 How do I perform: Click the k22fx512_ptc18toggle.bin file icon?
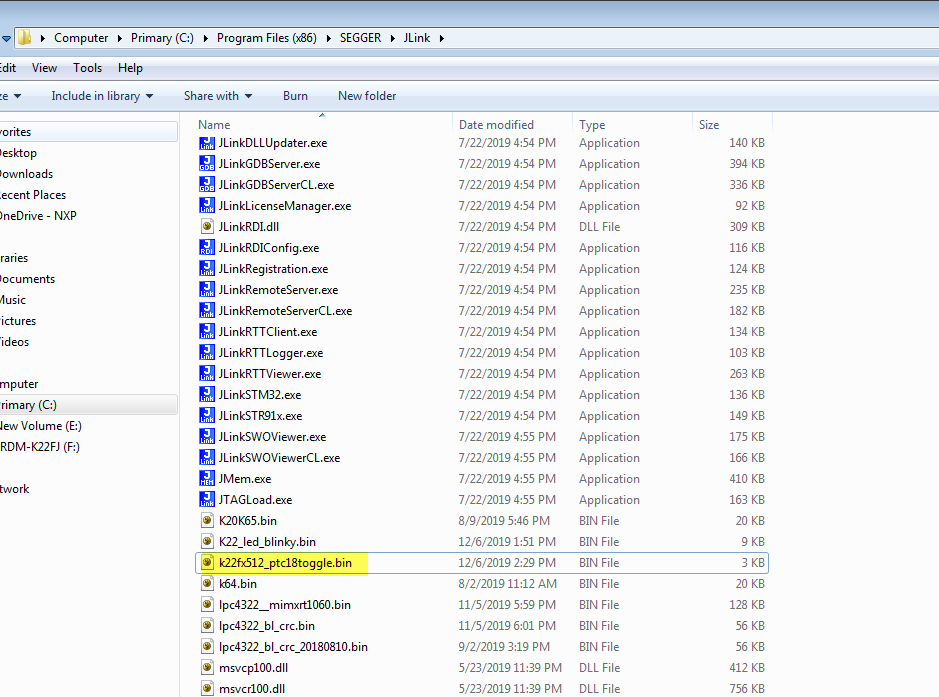[x=207, y=563]
